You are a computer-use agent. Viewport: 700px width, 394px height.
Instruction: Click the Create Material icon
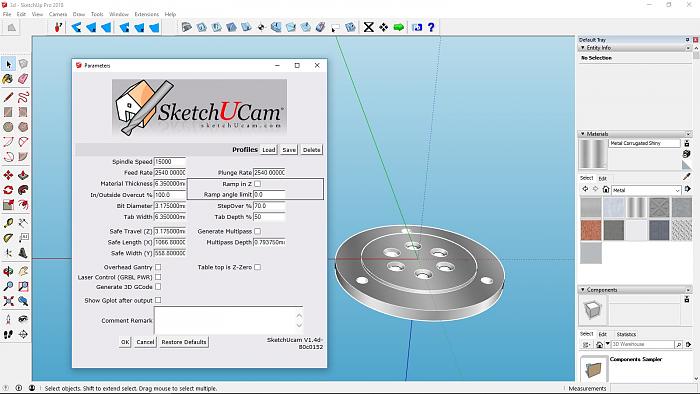click(x=687, y=153)
